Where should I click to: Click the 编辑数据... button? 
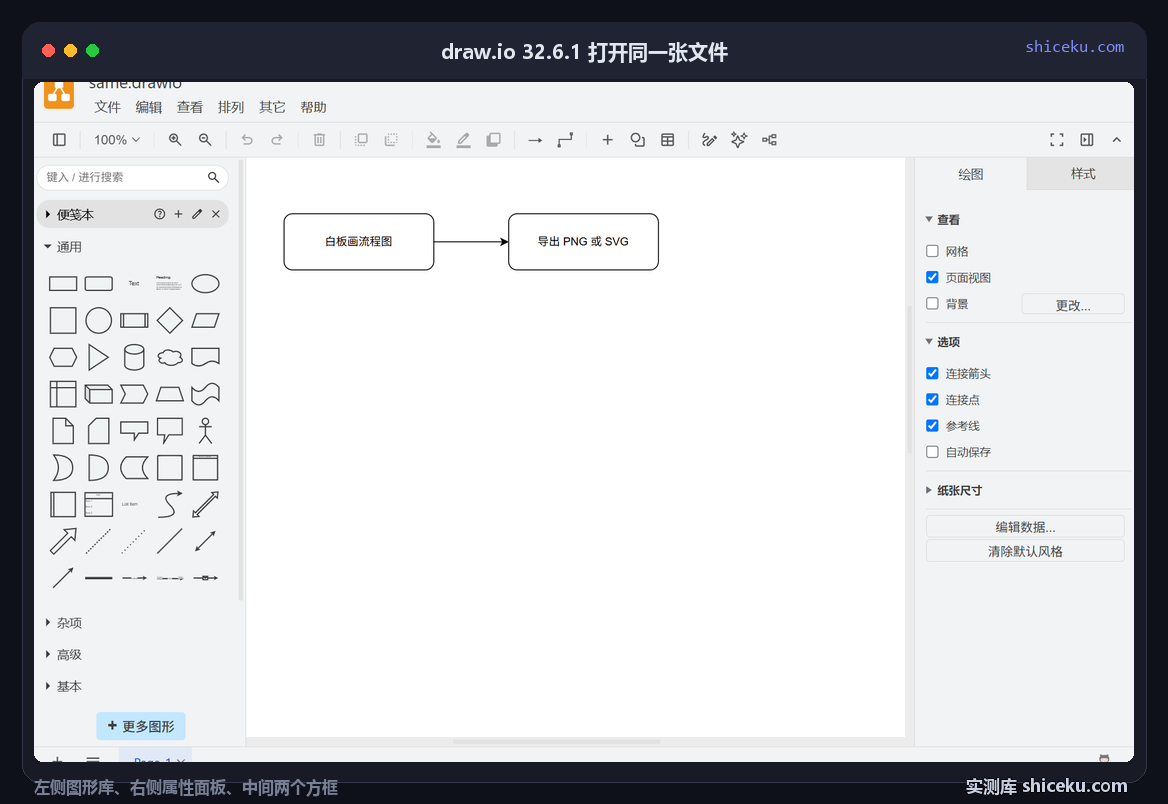1025,527
